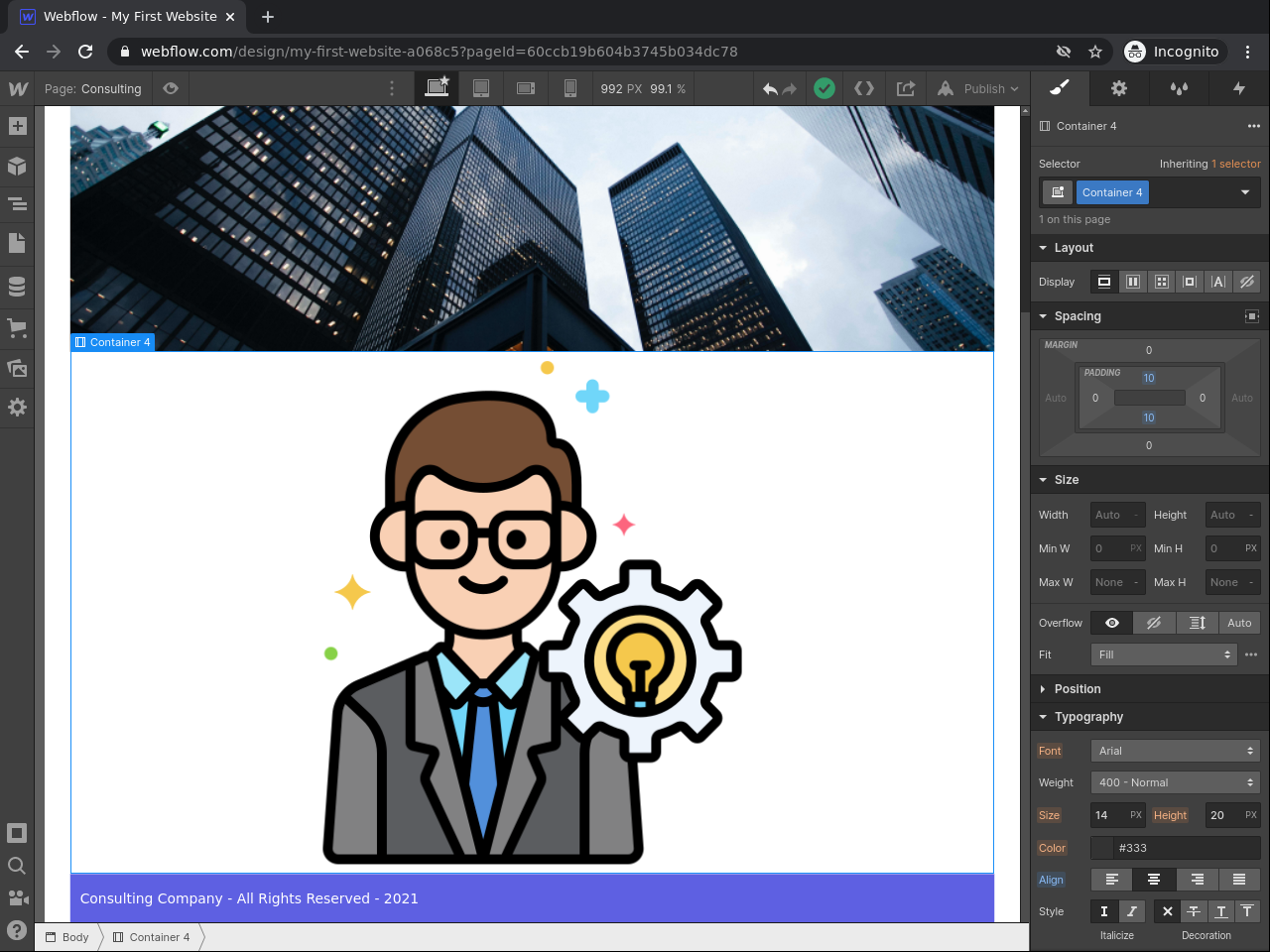
Task: Open the selector dropdown arrow
Action: (1245, 192)
